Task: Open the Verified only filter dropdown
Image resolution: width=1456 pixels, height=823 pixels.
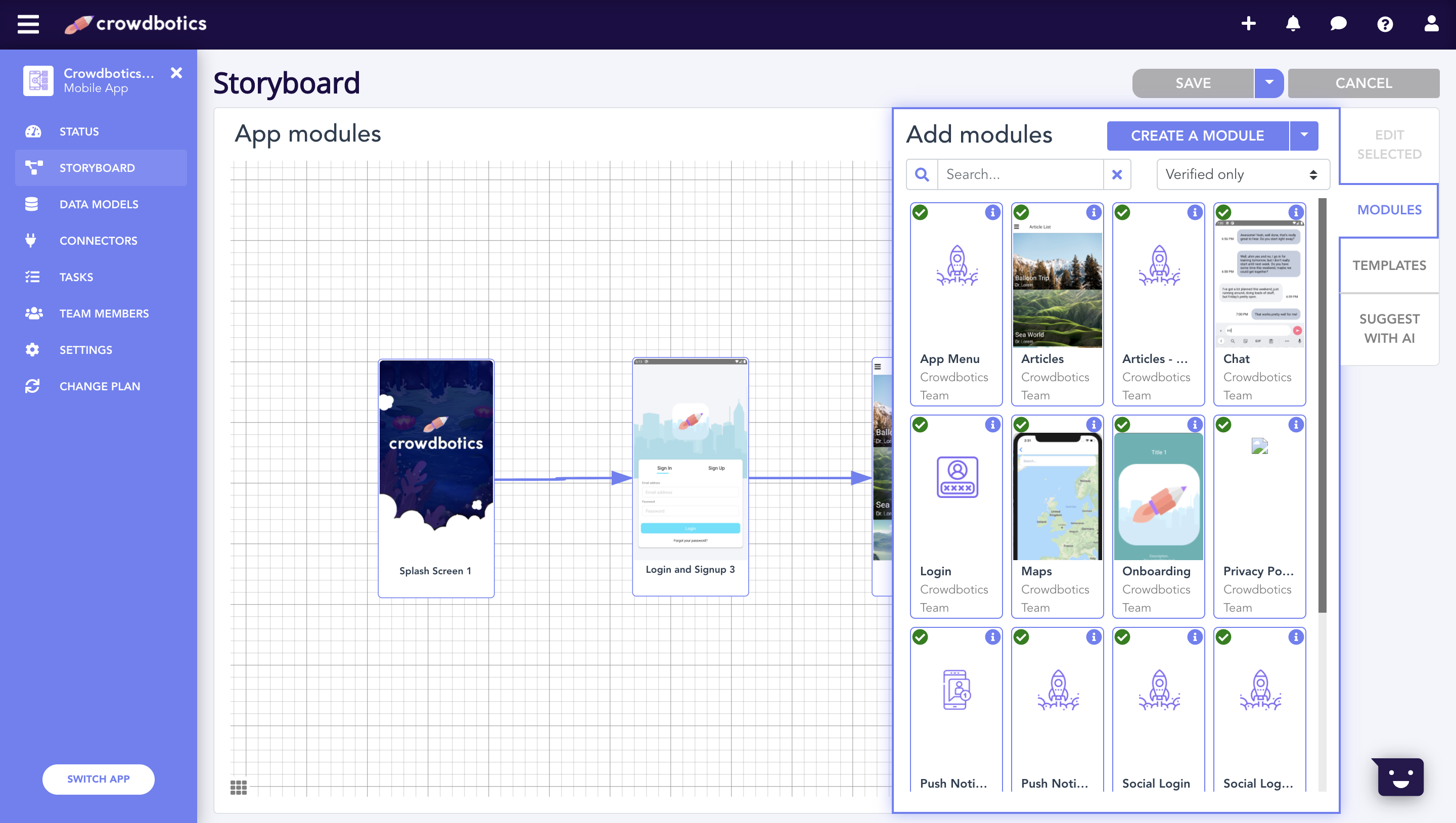Action: [1242, 174]
